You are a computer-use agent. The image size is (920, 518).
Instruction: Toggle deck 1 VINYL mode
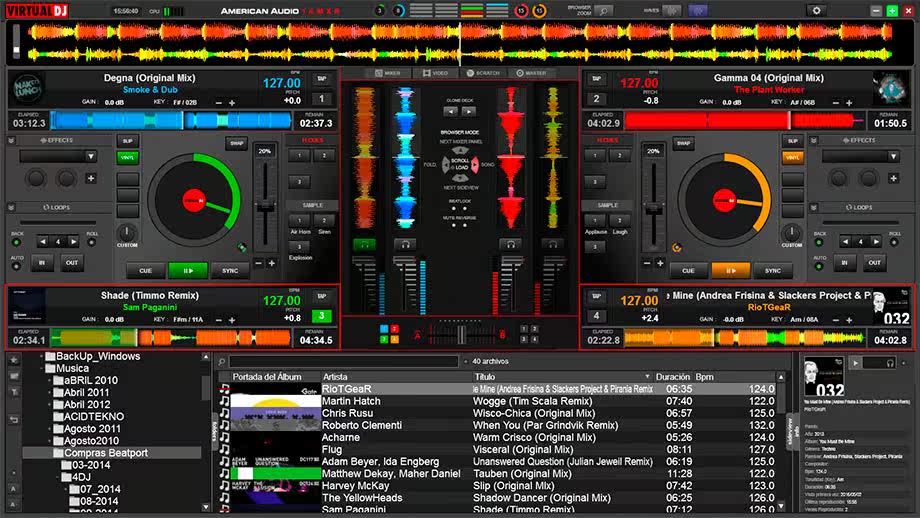[127, 158]
